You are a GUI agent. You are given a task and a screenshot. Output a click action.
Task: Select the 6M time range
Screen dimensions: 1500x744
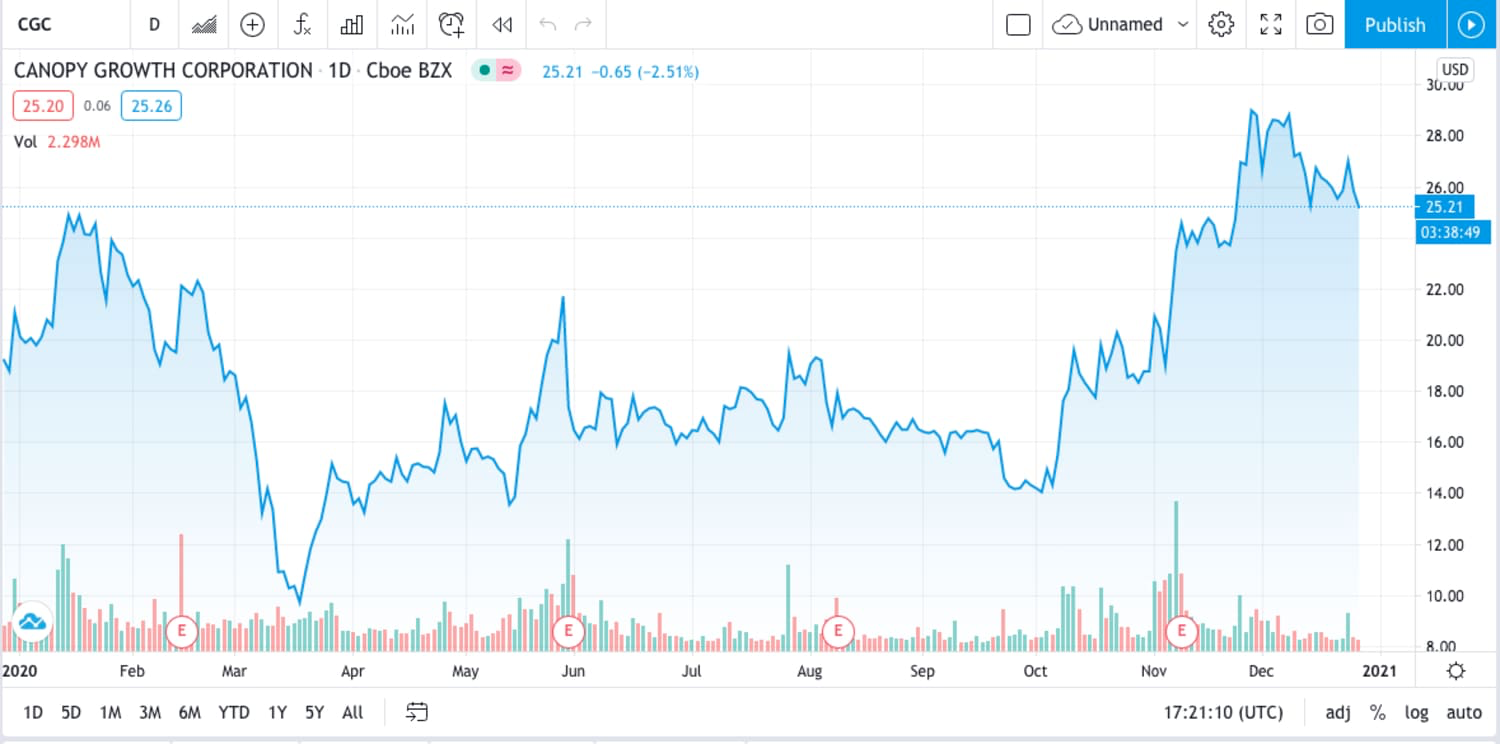click(189, 713)
